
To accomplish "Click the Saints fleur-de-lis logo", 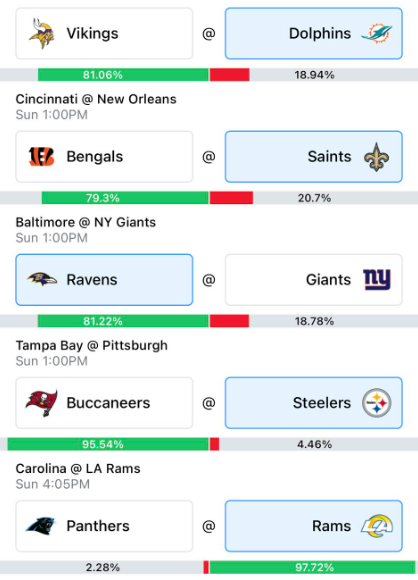I will 377,157.
